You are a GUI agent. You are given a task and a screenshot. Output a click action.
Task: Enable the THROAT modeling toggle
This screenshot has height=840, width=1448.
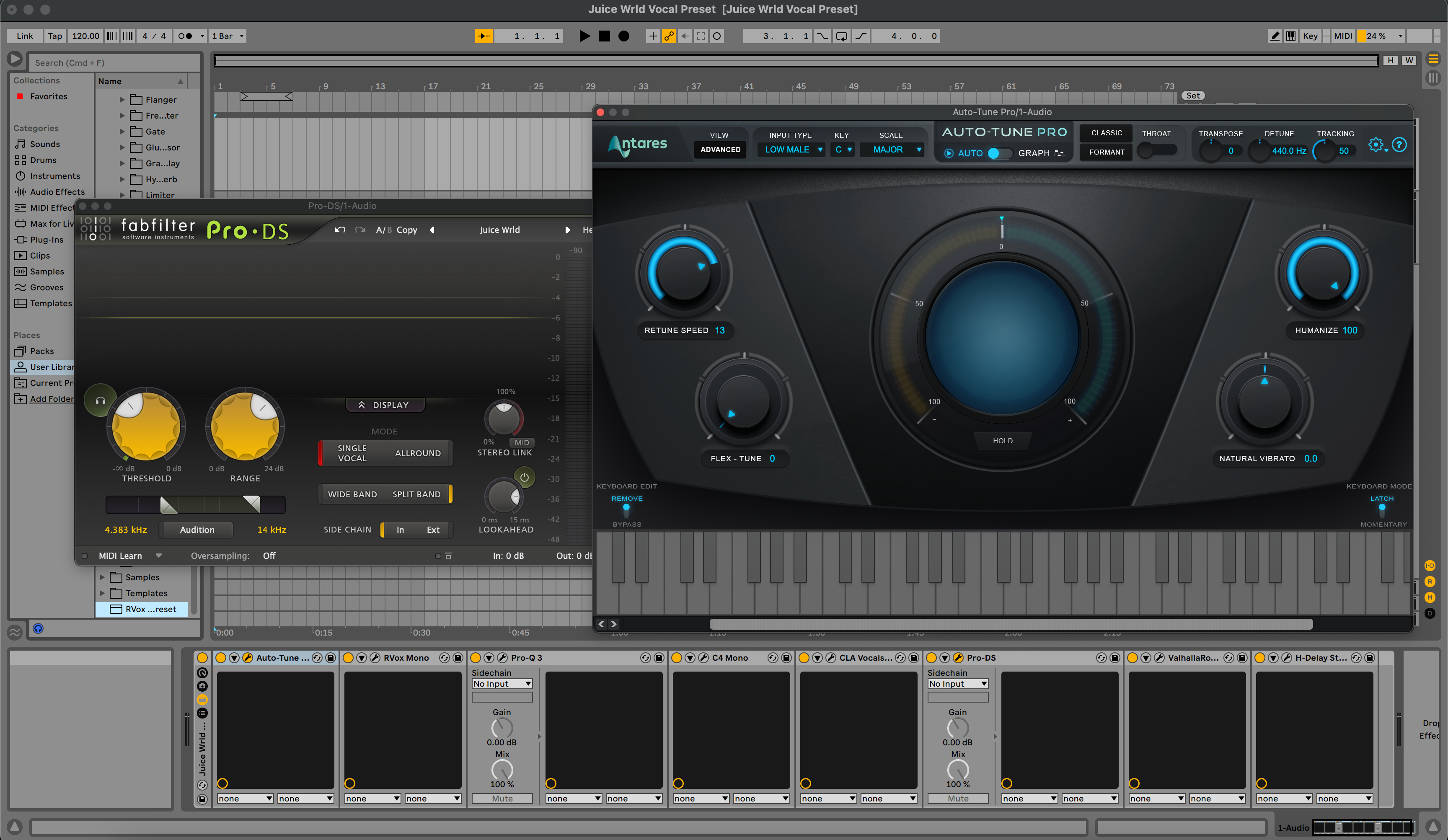coord(1157,150)
